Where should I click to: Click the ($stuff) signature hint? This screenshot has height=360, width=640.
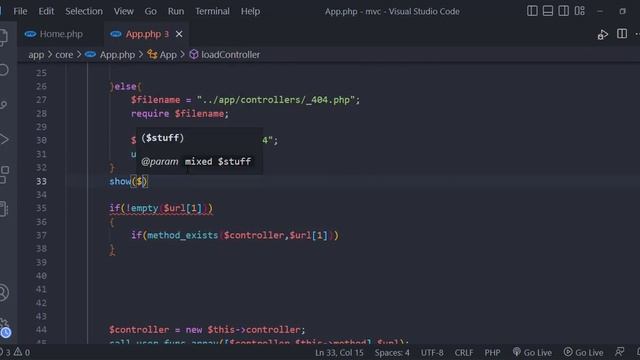coord(162,138)
